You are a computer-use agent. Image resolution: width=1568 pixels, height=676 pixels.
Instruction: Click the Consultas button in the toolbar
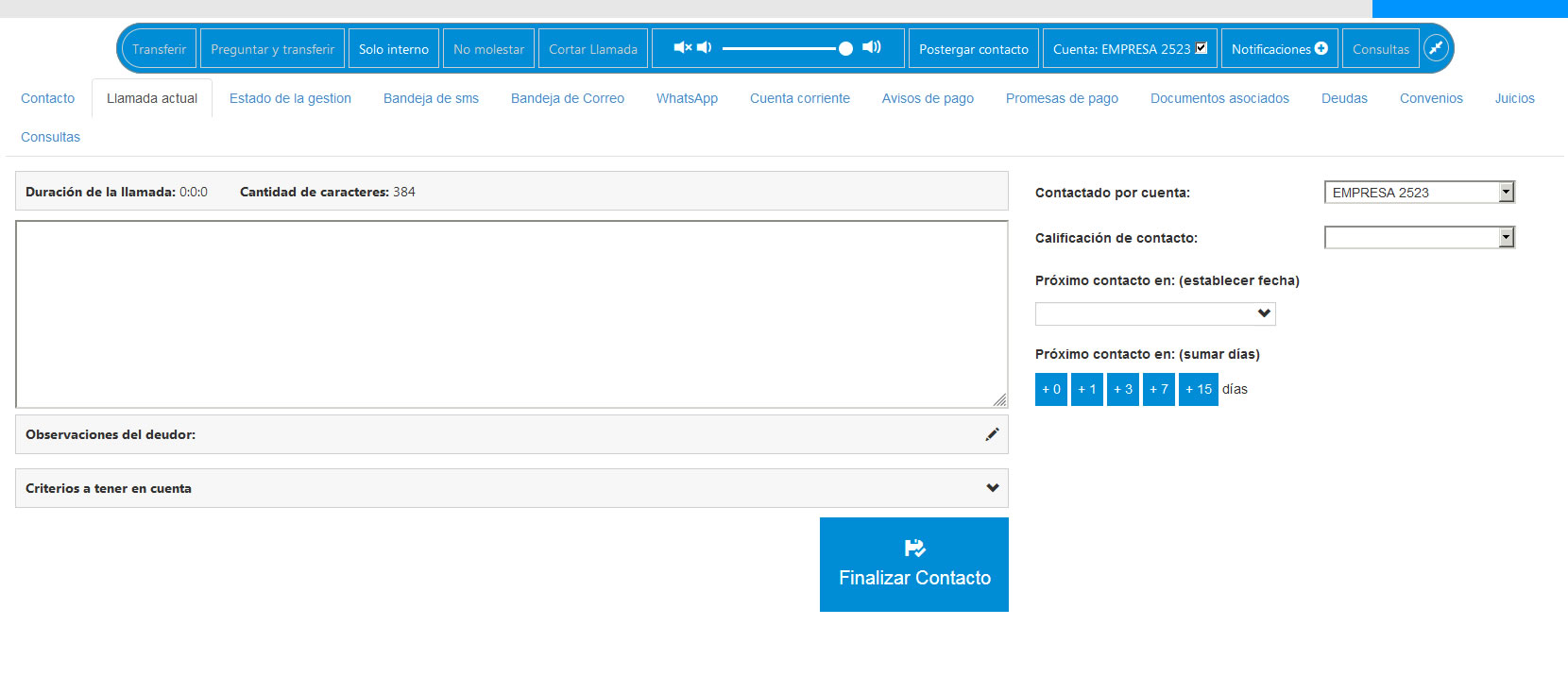tap(1381, 48)
